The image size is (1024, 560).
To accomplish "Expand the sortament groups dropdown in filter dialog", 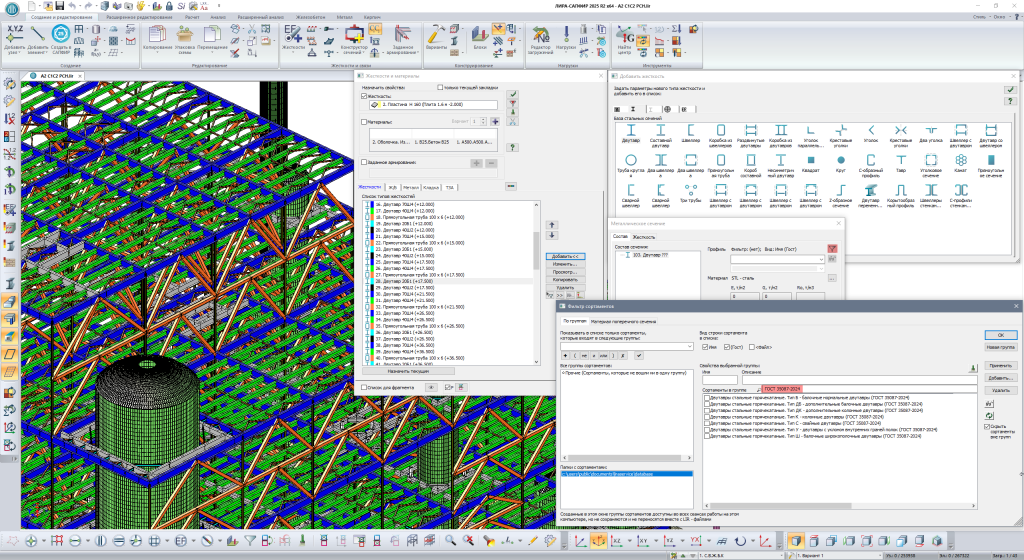I will (691, 346).
